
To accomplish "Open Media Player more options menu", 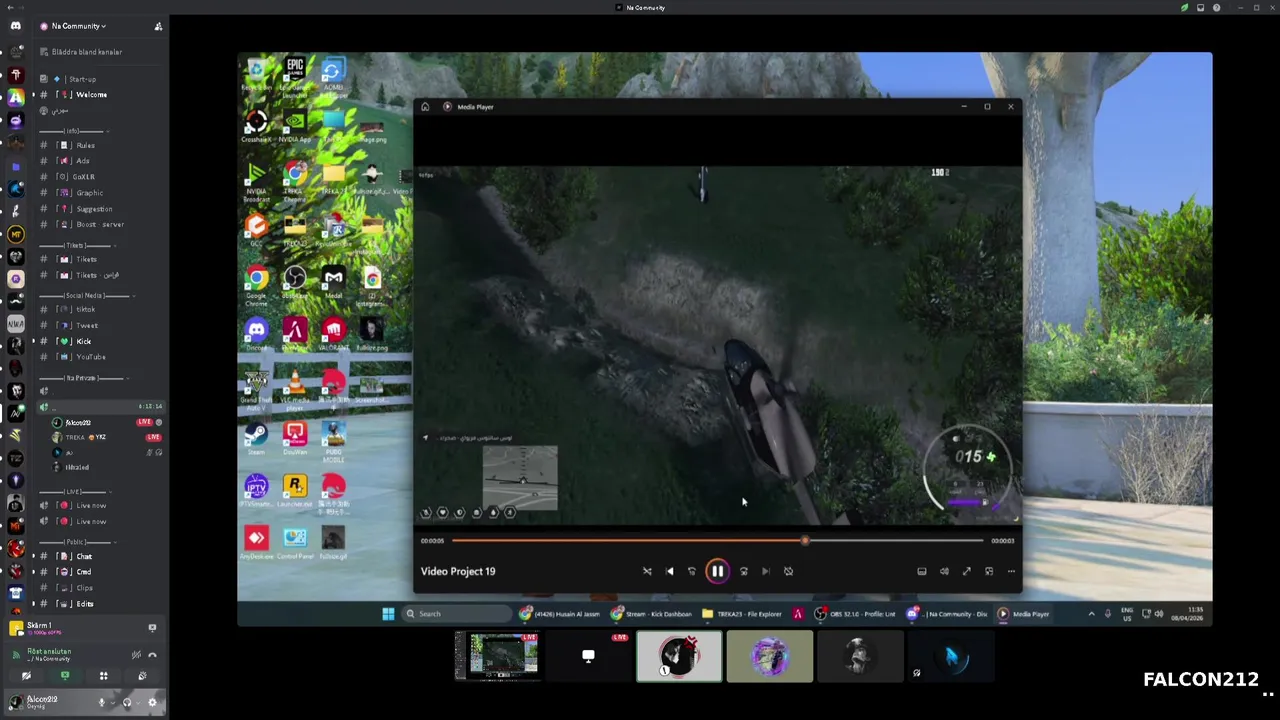I will point(1011,571).
